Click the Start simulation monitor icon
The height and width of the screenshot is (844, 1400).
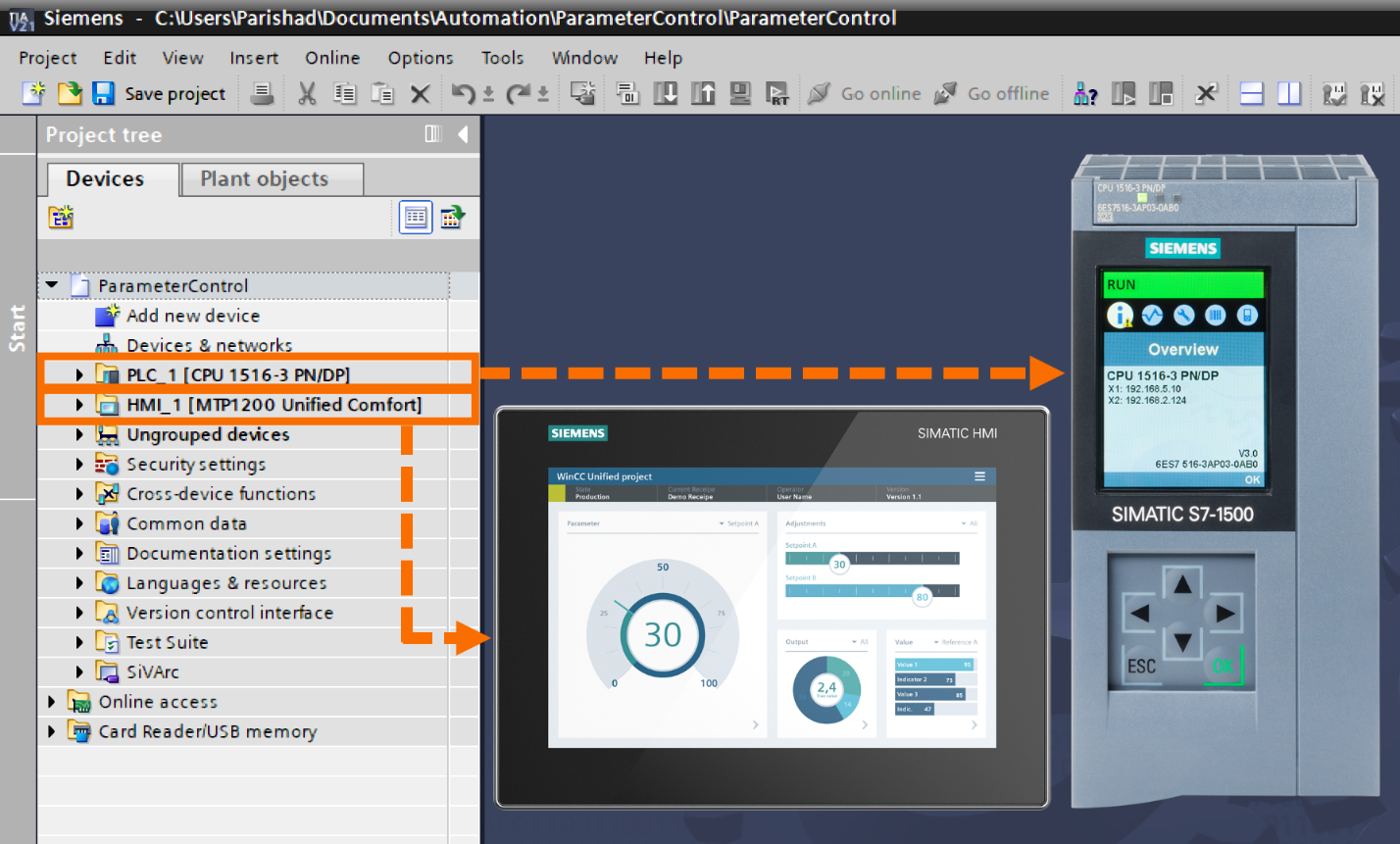740,93
